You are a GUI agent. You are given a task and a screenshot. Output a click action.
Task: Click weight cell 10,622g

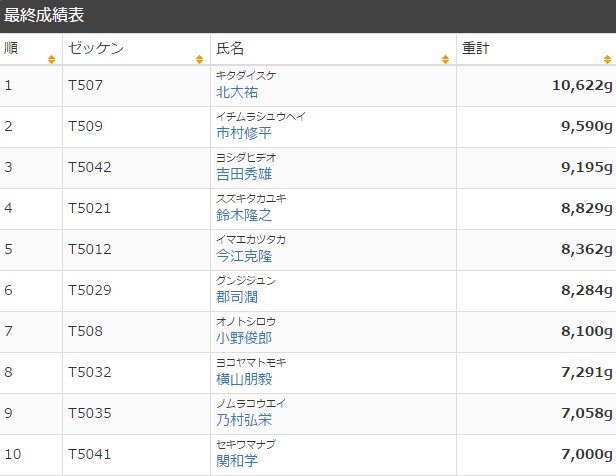point(582,85)
